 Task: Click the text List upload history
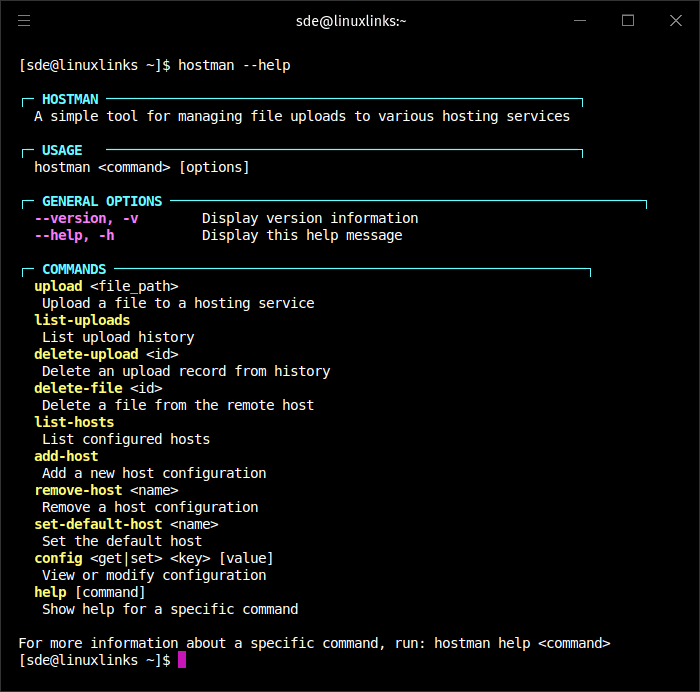tap(118, 337)
